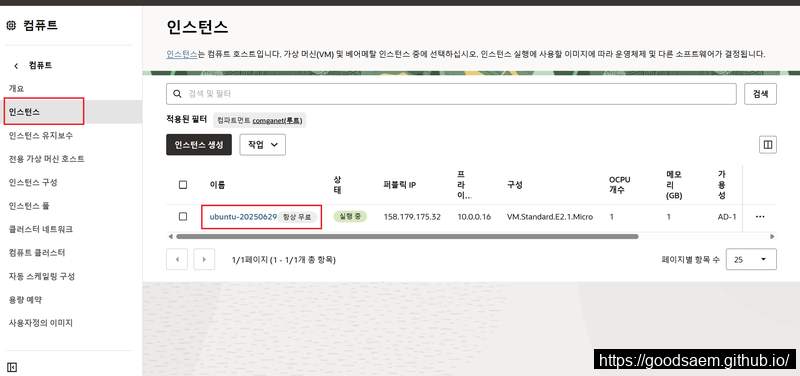
Task: Open 사용자정의 이미지 in the sidebar
Action: tap(41, 323)
